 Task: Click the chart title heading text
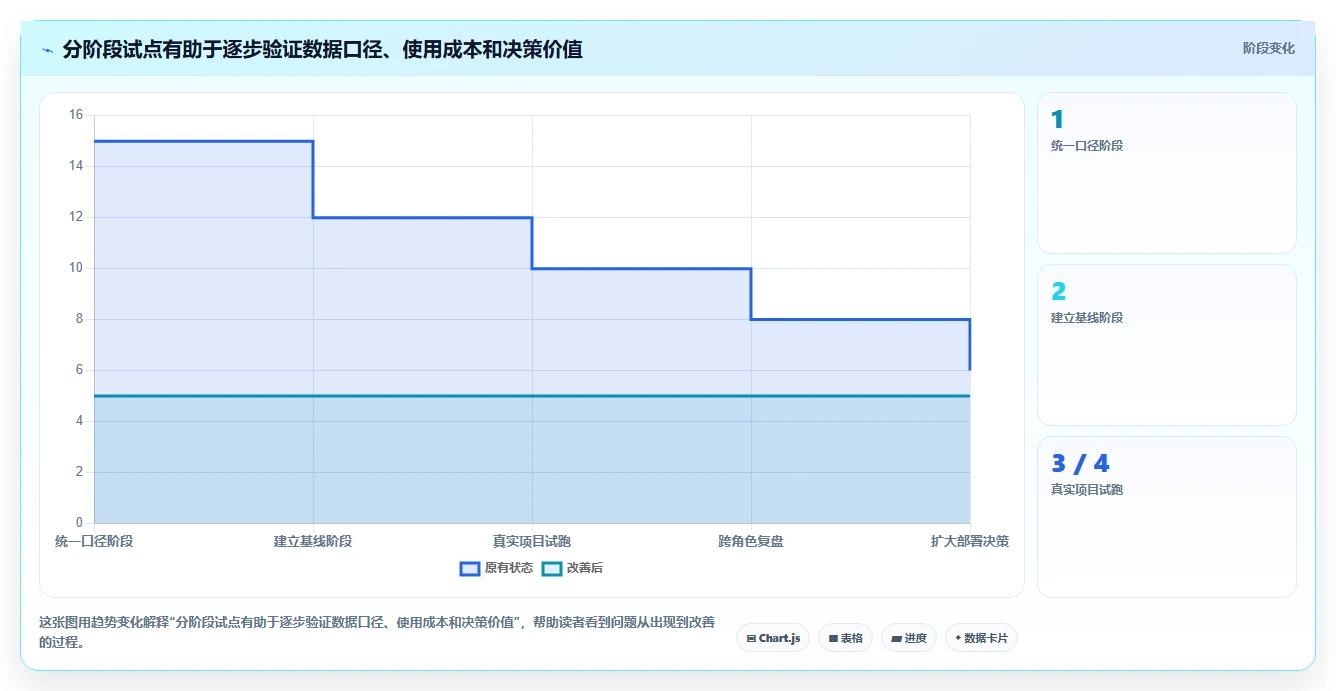tap(322, 49)
